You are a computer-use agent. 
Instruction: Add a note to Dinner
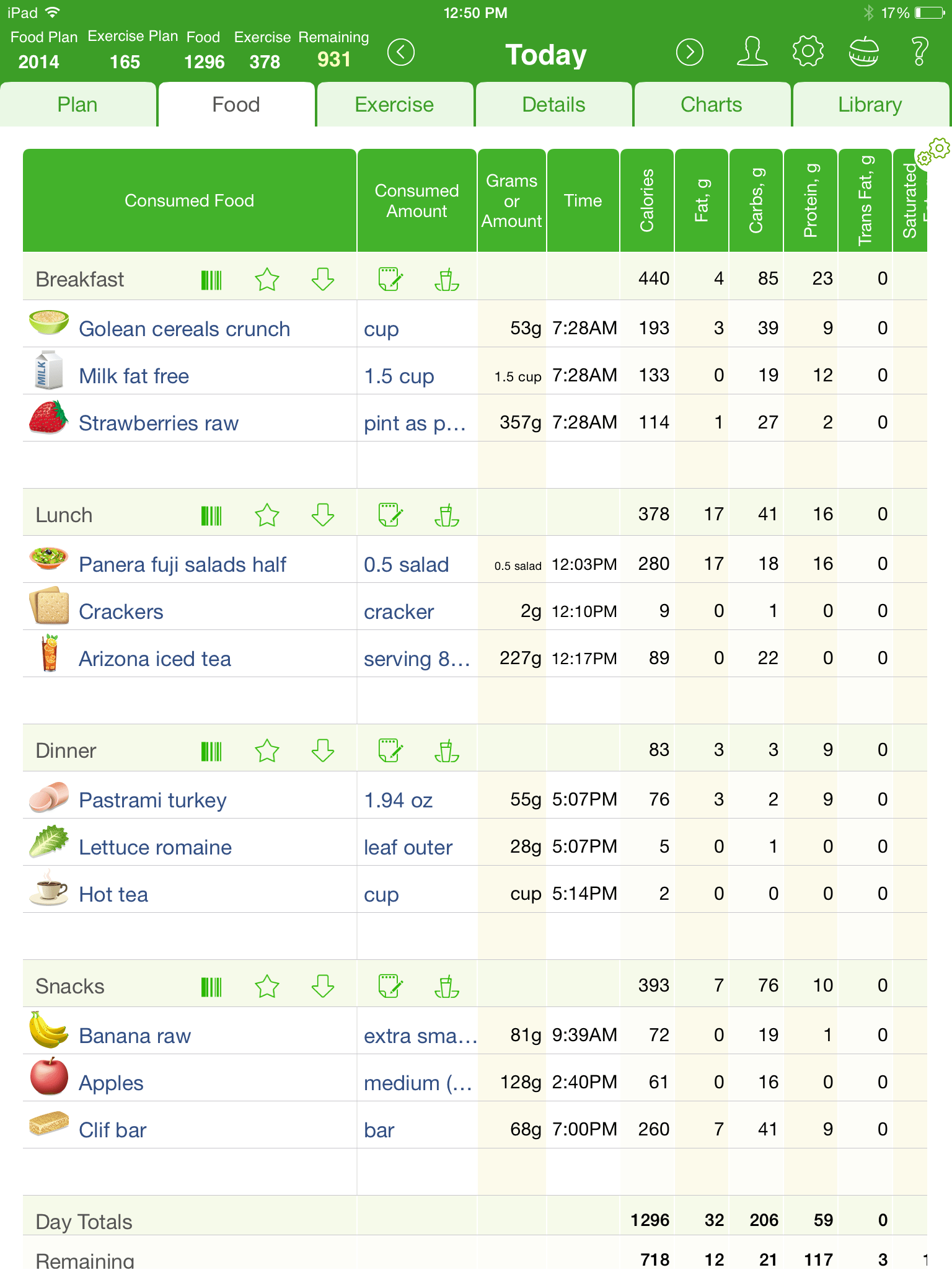[x=390, y=750]
